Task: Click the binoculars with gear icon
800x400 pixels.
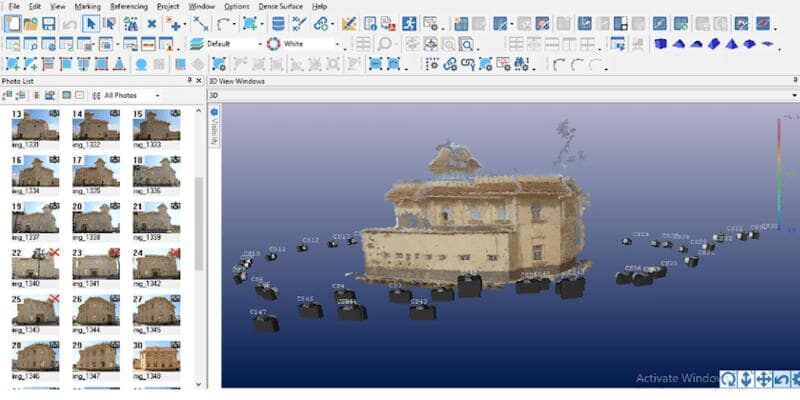Action: (x=521, y=64)
